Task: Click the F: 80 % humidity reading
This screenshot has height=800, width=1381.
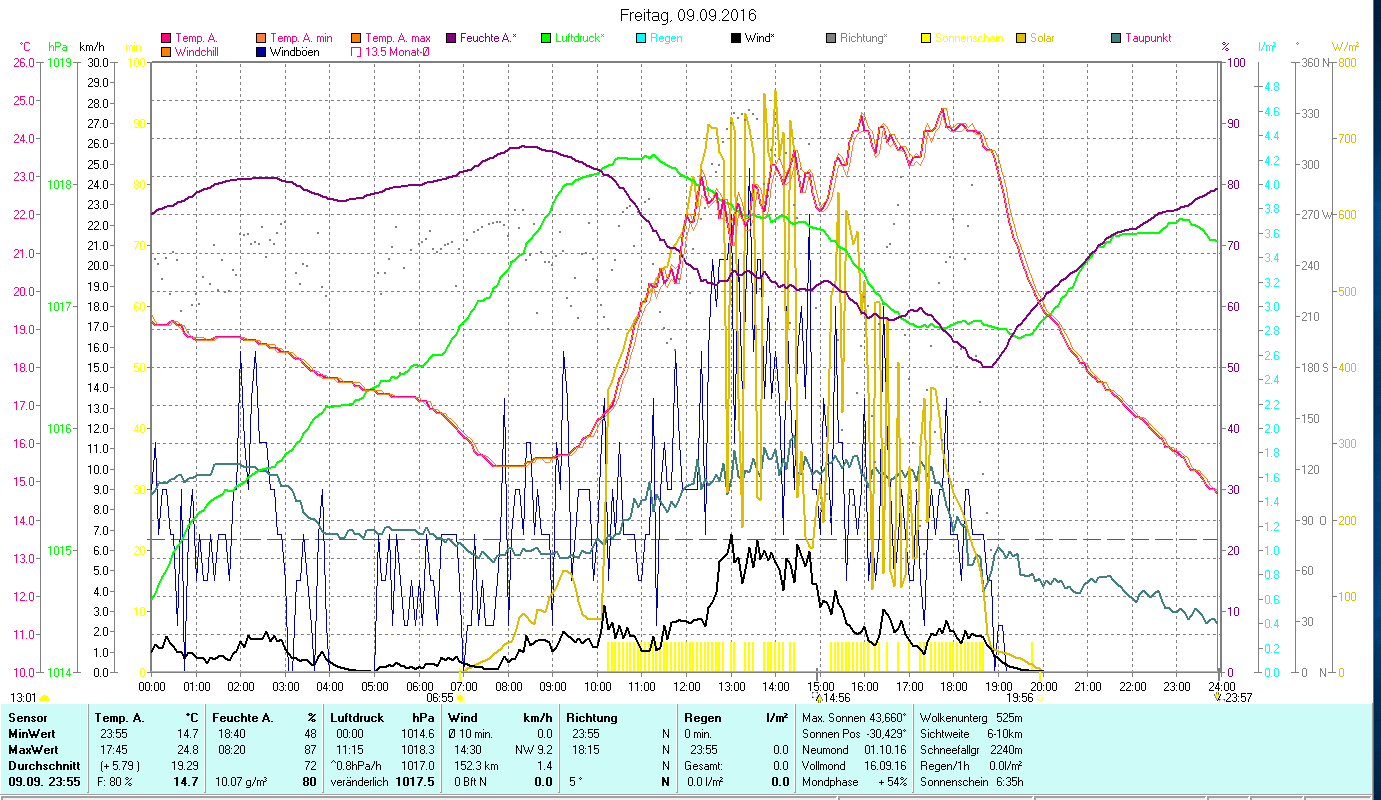Action: 113,781
